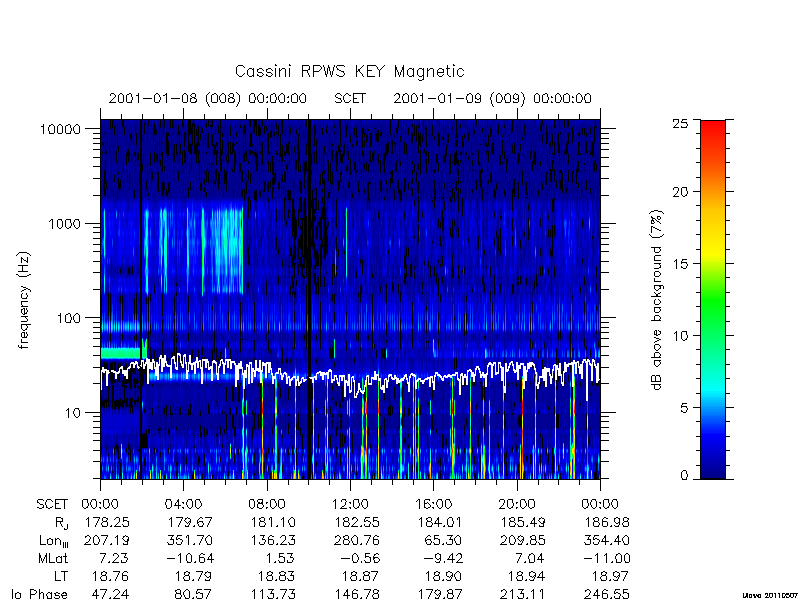Click the Io Phase value 146.78
Viewport: 800px width, 600px height.
[x=357, y=594]
